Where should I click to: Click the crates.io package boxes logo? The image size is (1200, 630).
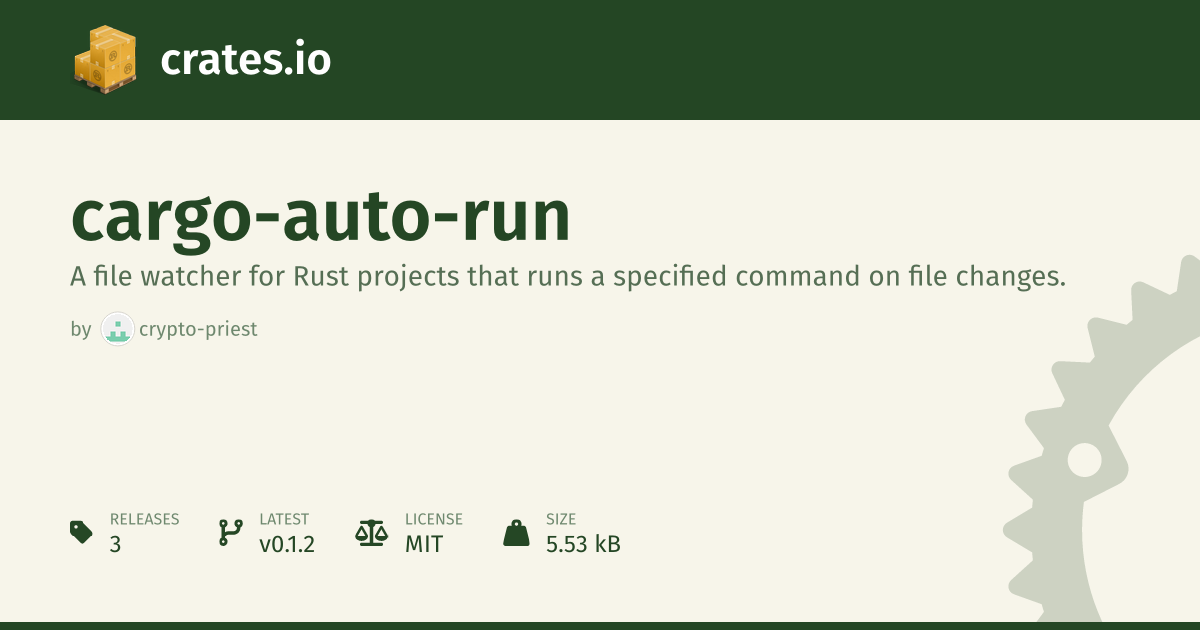click(104, 58)
